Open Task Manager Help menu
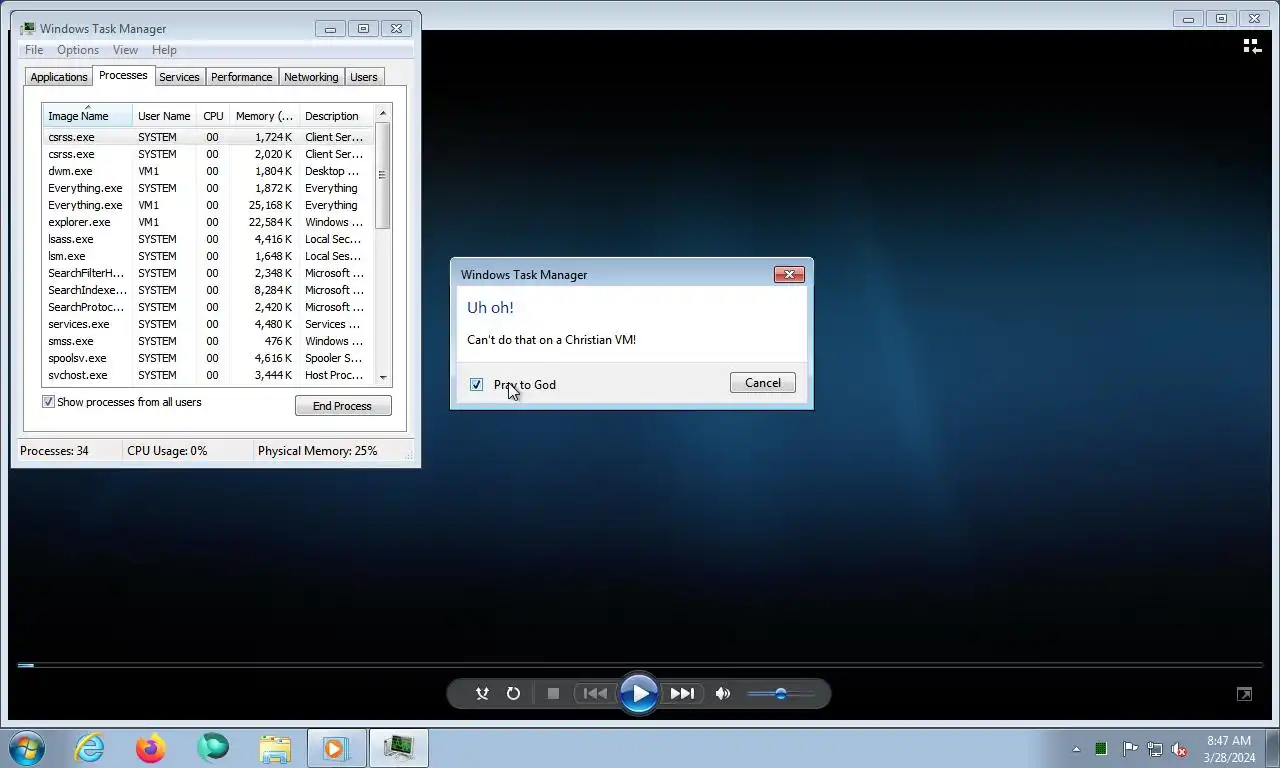The height and width of the screenshot is (768, 1280). click(x=164, y=50)
